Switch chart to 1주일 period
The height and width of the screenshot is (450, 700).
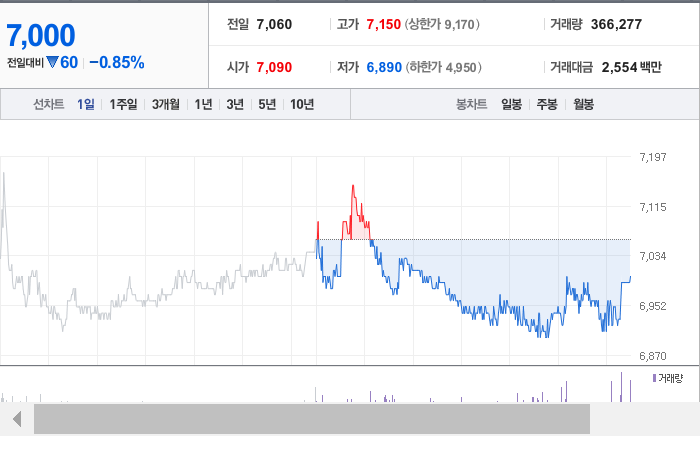click(123, 104)
